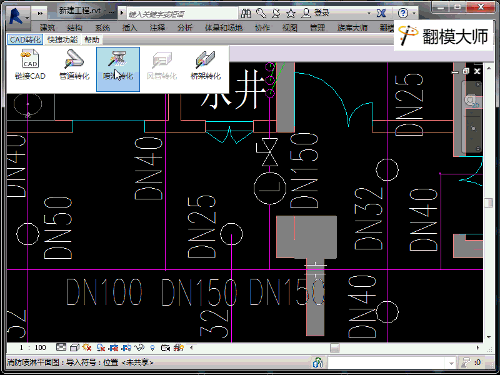Click the temporary hide/isolate glasses icon
Viewport: 500px width, 375px height.
pos(139,348)
